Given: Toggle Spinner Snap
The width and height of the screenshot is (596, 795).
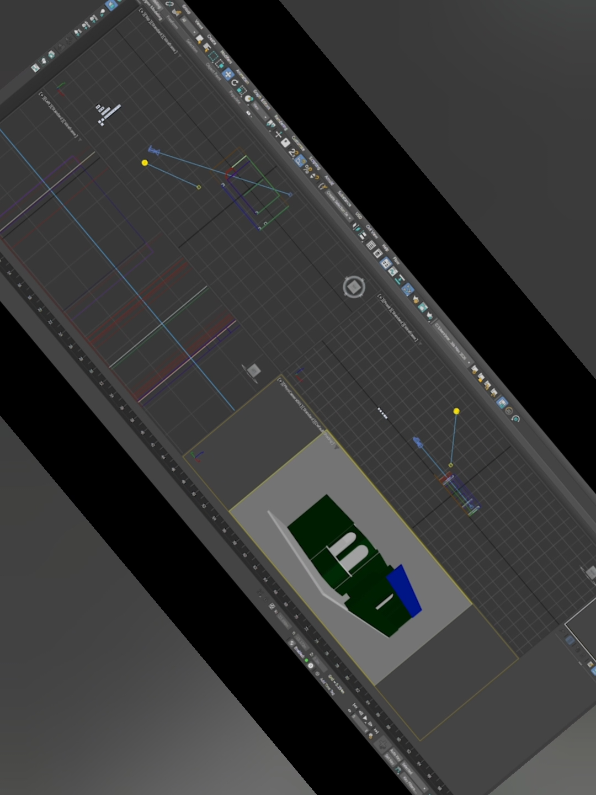Looking at the screenshot, I should click(x=314, y=177).
